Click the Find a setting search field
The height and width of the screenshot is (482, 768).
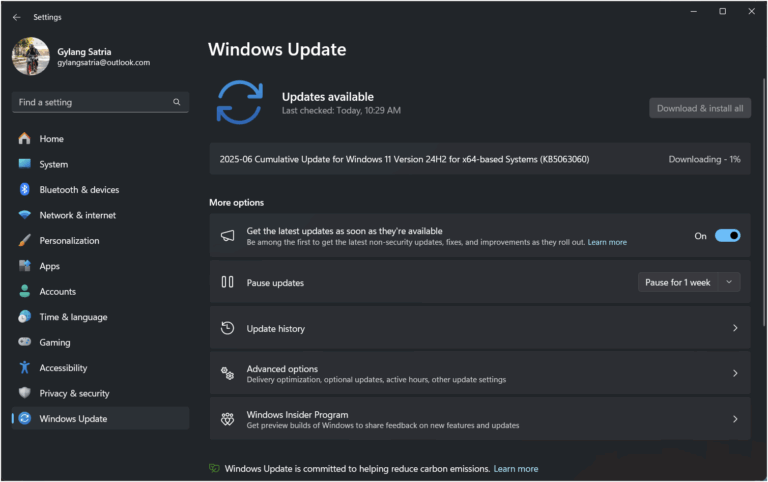[100, 102]
